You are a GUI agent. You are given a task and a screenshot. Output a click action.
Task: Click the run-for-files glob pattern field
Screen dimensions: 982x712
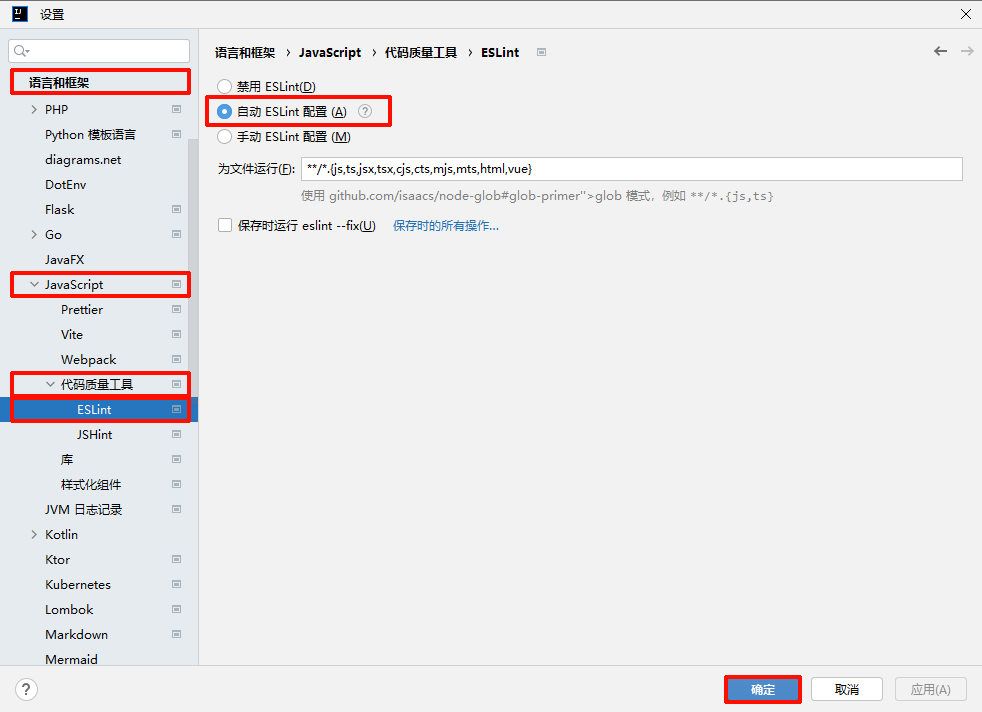pos(630,169)
